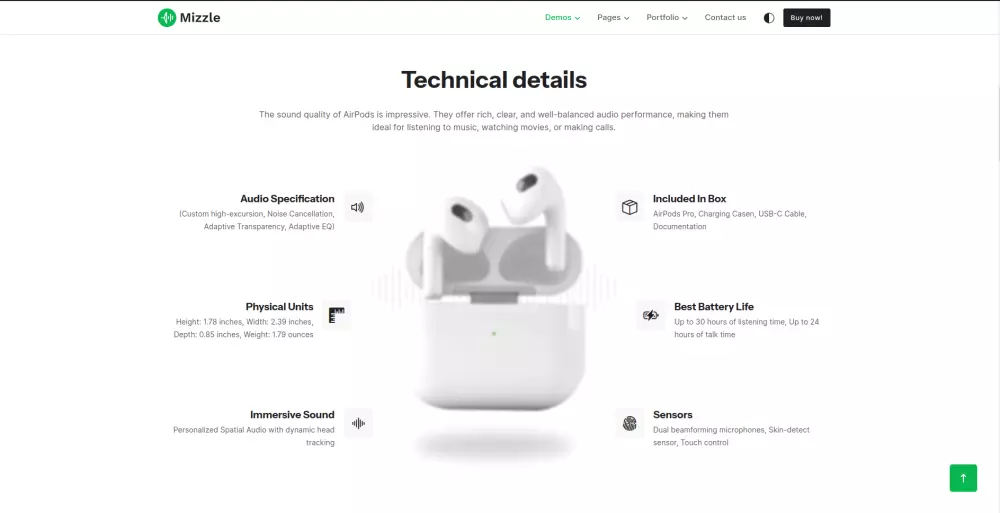
Task: Select the Best Battery Life heading
Action: 714,306
